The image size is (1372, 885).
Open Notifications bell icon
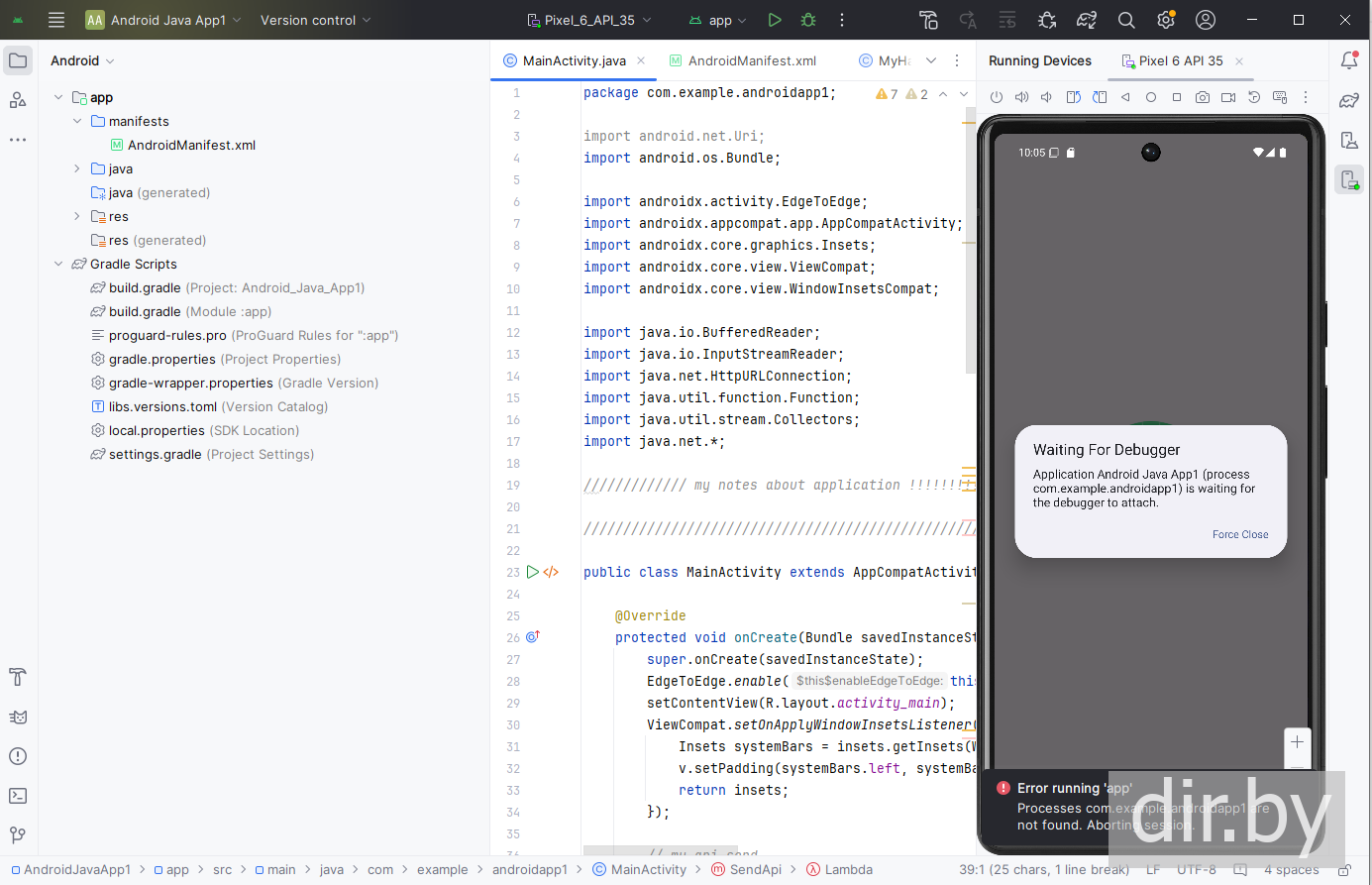(x=1349, y=60)
